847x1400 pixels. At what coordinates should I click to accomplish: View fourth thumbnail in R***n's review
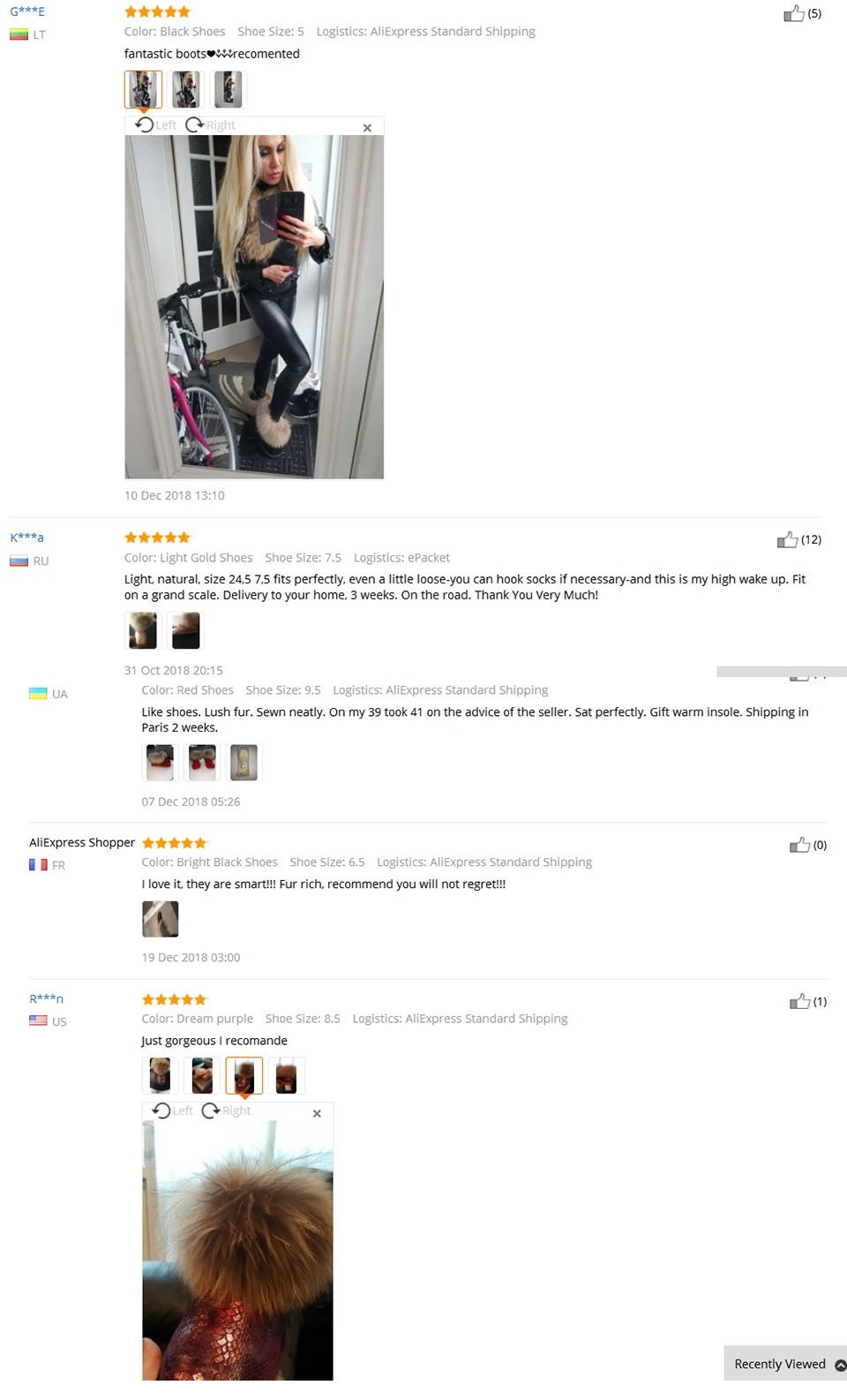[286, 1076]
